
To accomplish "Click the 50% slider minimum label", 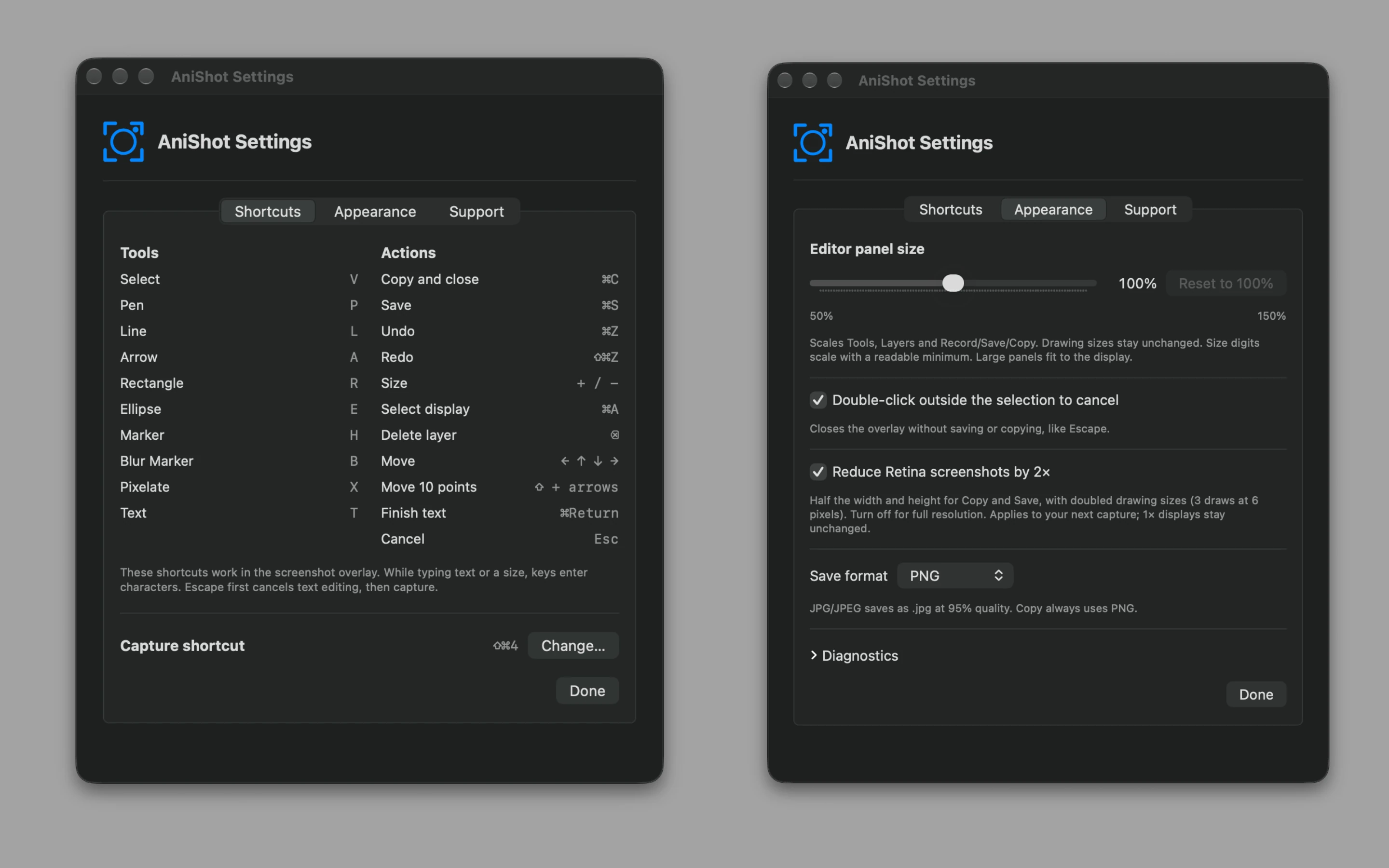I will click(821, 316).
